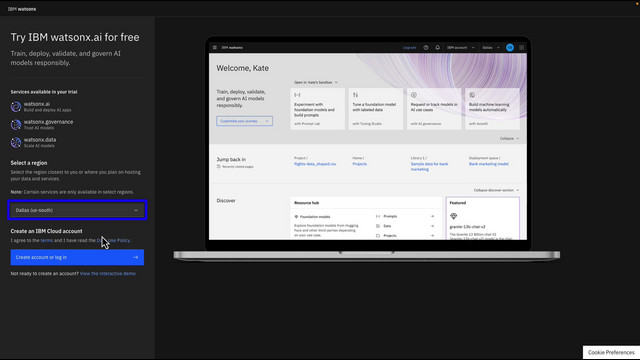Click the Foundation models diamond icon
Viewport: 640px width, 360px height.
[296, 217]
